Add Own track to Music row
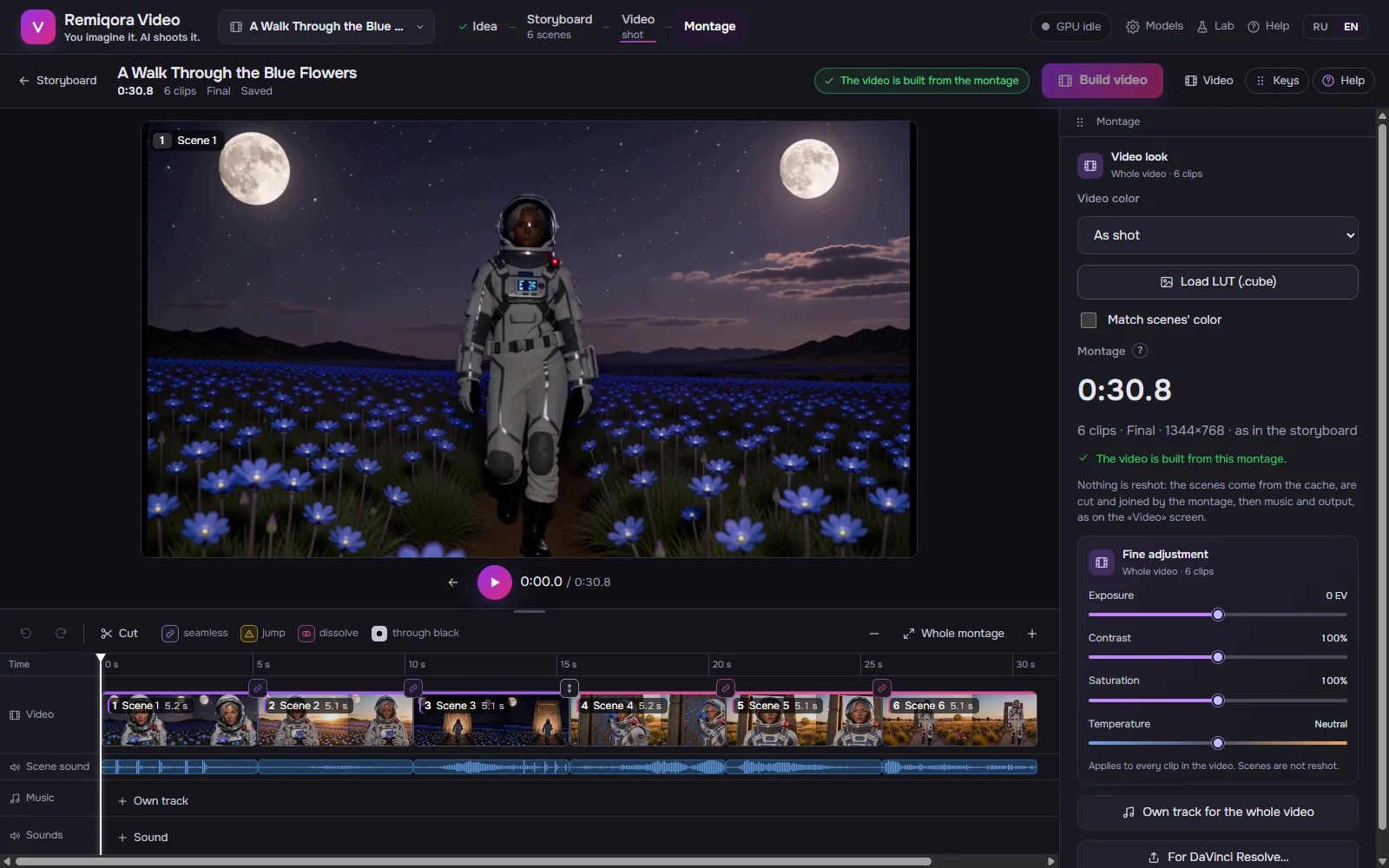 pos(153,801)
